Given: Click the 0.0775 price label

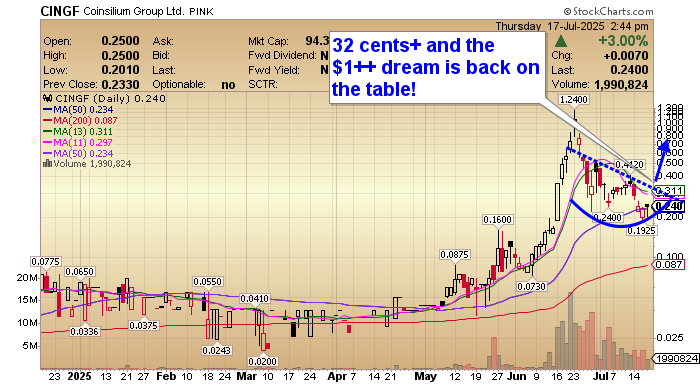Looking at the screenshot, I should (46, 261).
